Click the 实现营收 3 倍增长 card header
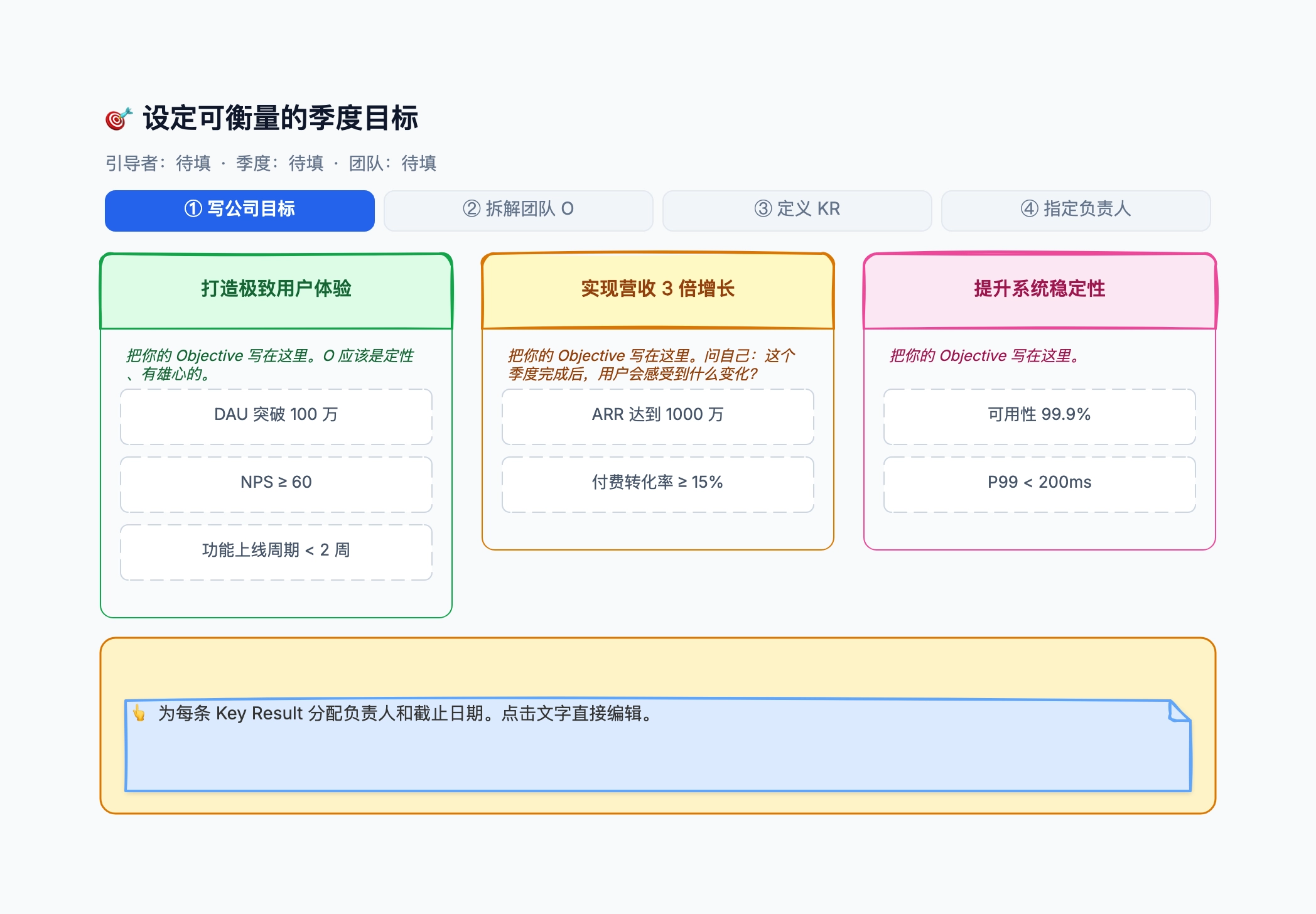 pyautogui.click(x=658, y=291)
